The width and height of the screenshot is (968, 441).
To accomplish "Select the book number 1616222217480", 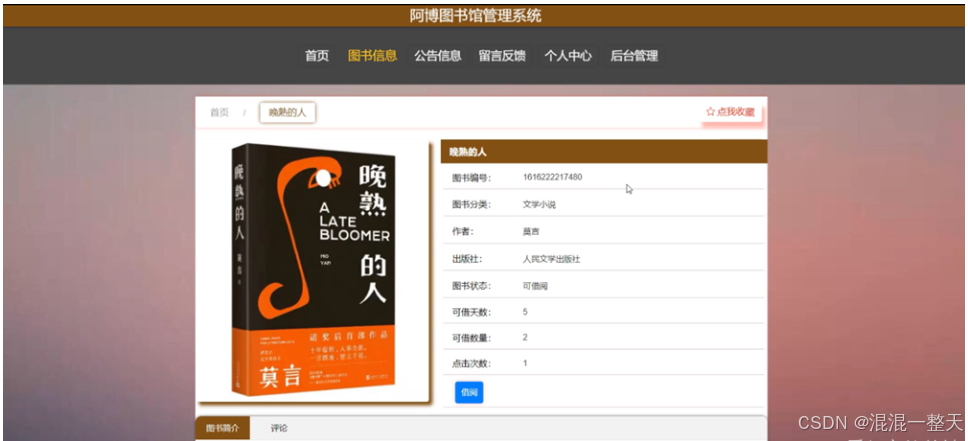I will pyautogui.click(x=553, y=177).
